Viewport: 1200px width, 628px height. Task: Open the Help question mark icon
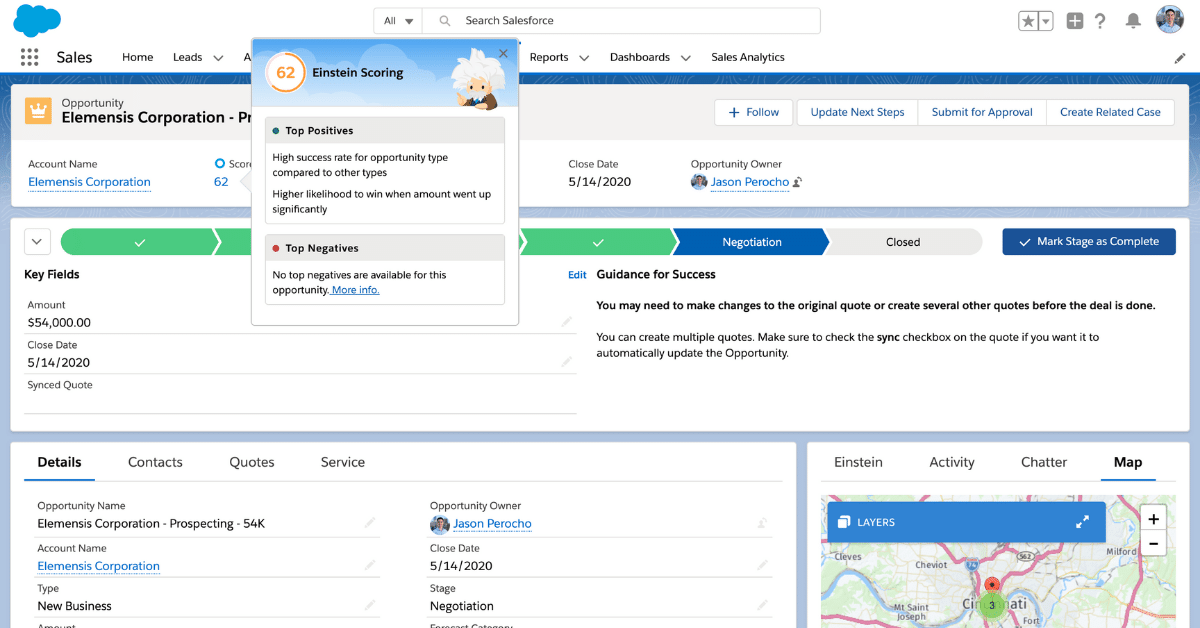(1100, 21)
